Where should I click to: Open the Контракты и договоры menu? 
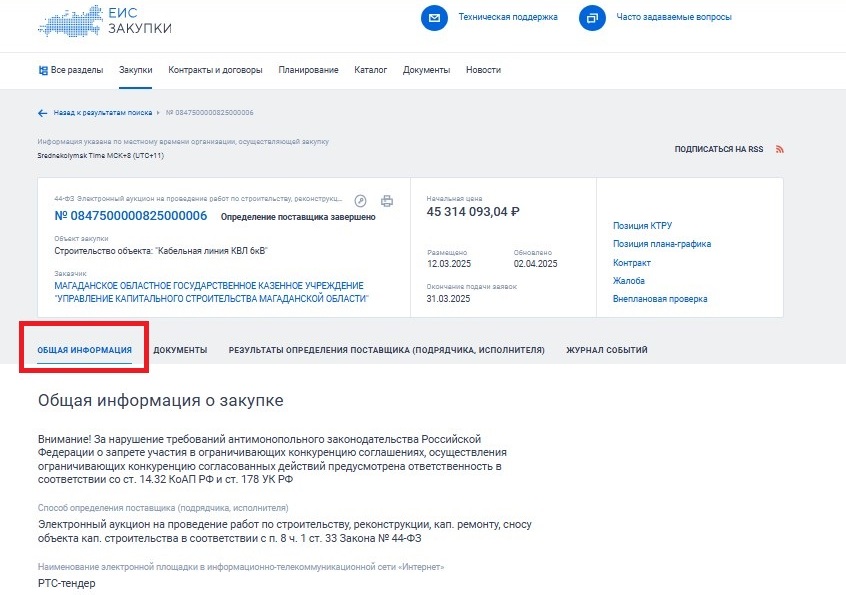point(215,70)
